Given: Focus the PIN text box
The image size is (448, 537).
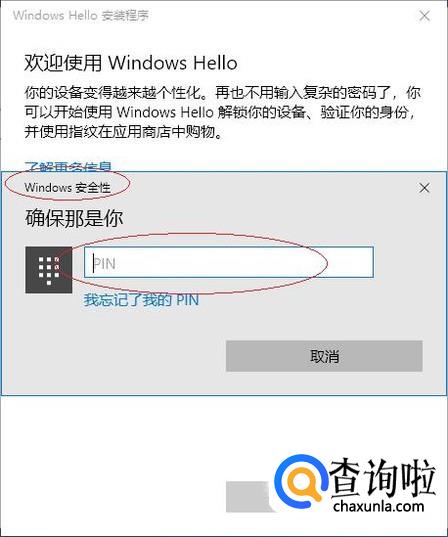Looking at the screenshot, I should (229, 262).
